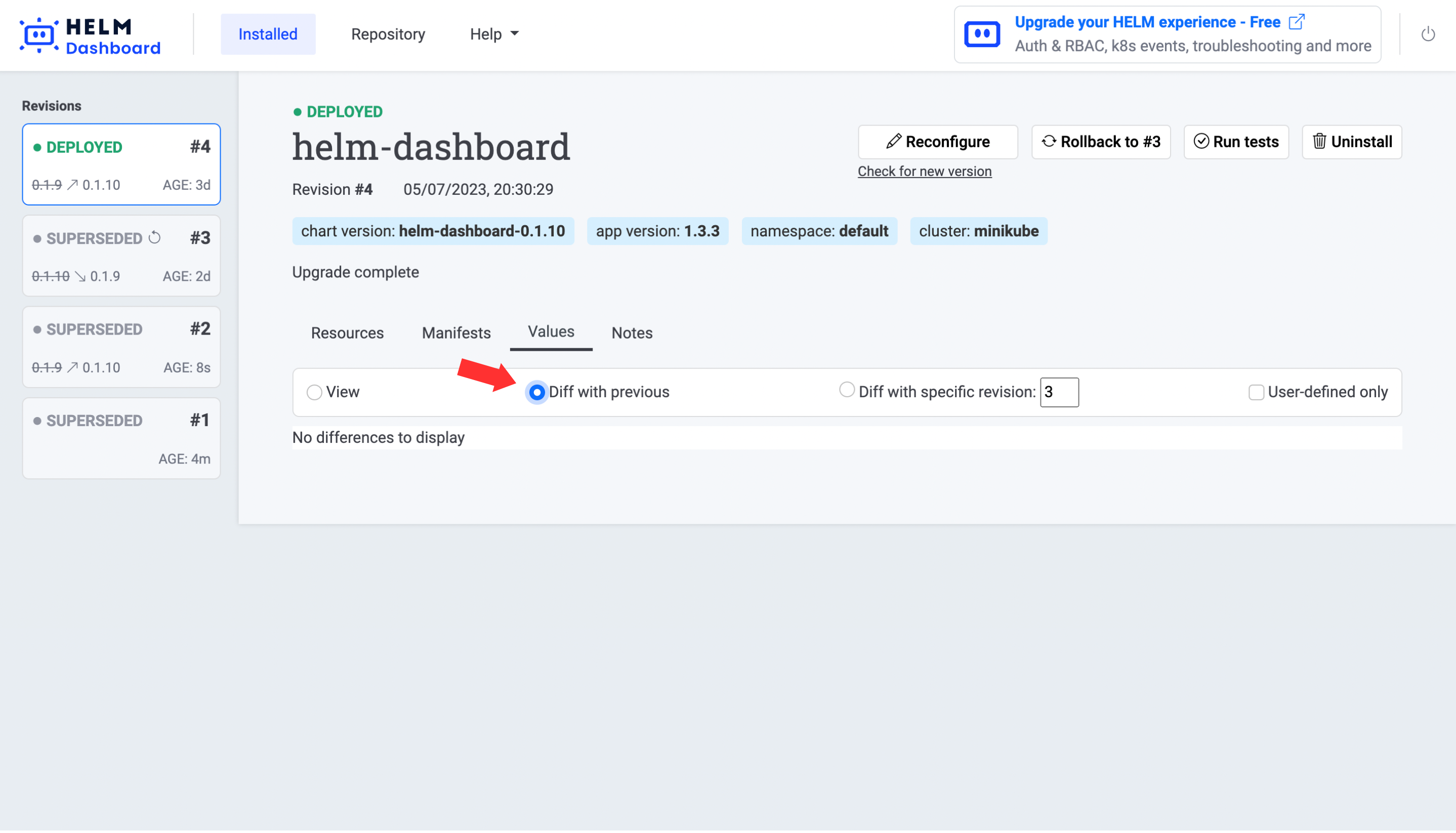Select the View radio button
Image resolution: width=1456 pixels, height=833 pixels.
(314, 393)
